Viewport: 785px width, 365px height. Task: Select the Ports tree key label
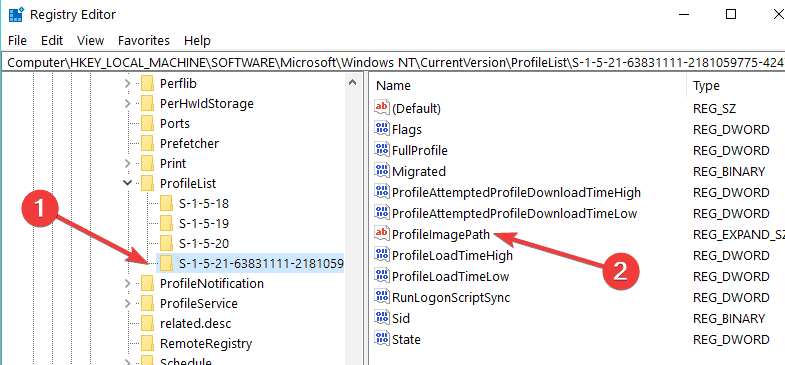coord(175,124)
